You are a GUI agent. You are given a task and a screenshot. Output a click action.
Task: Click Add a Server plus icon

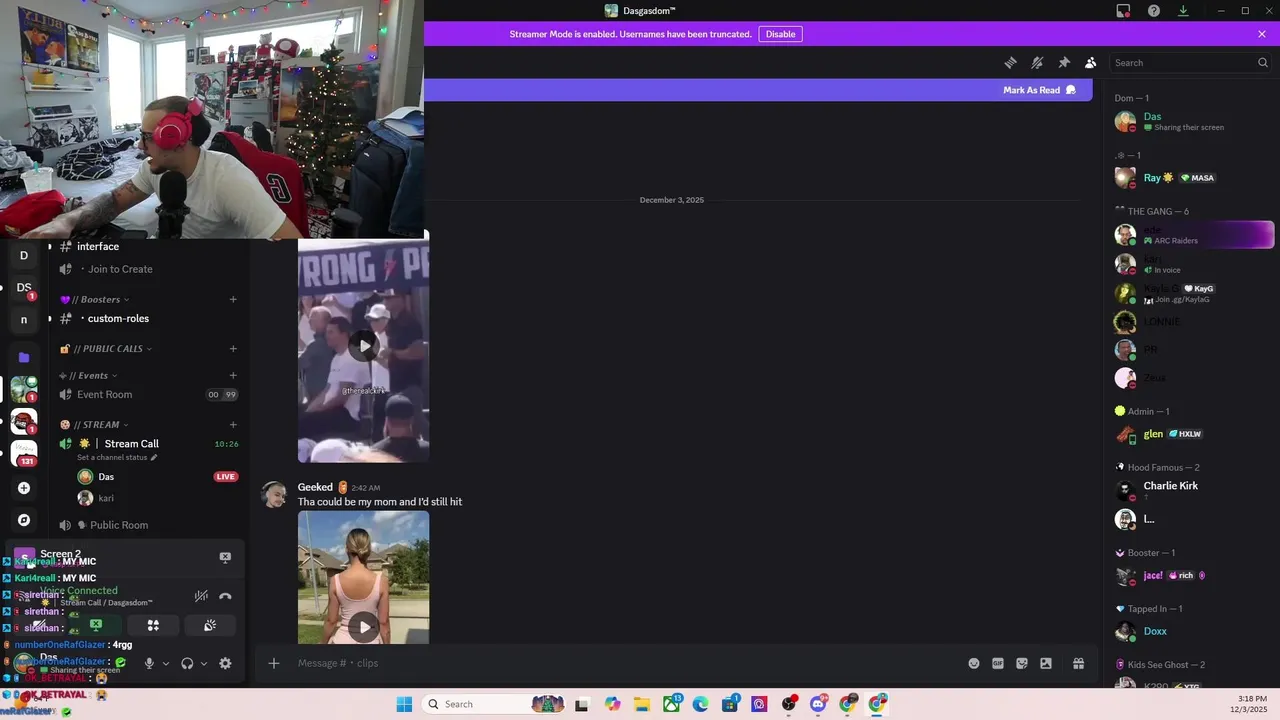click(24, 488)
